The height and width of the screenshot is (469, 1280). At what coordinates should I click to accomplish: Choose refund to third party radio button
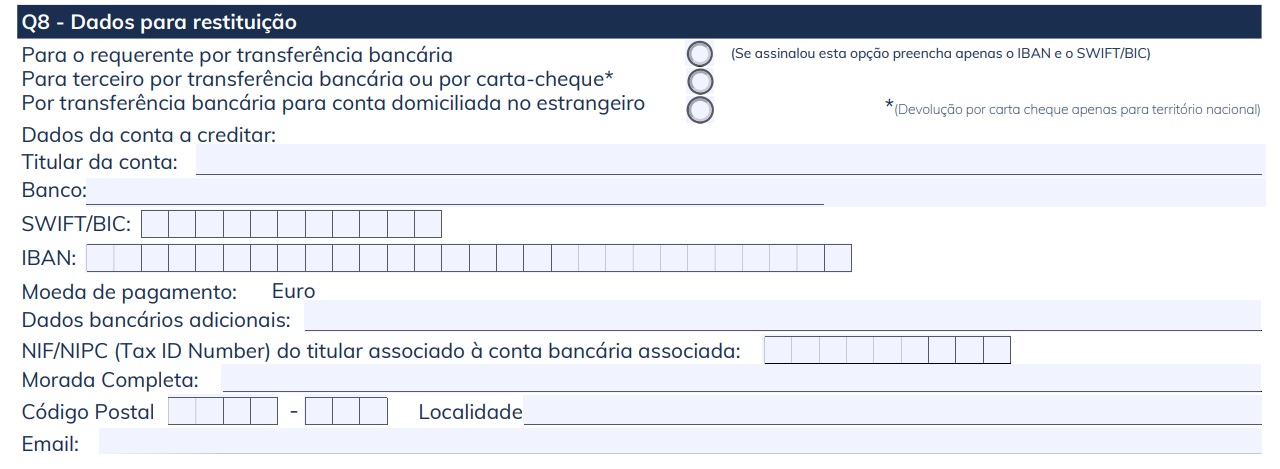click(701, 81)
